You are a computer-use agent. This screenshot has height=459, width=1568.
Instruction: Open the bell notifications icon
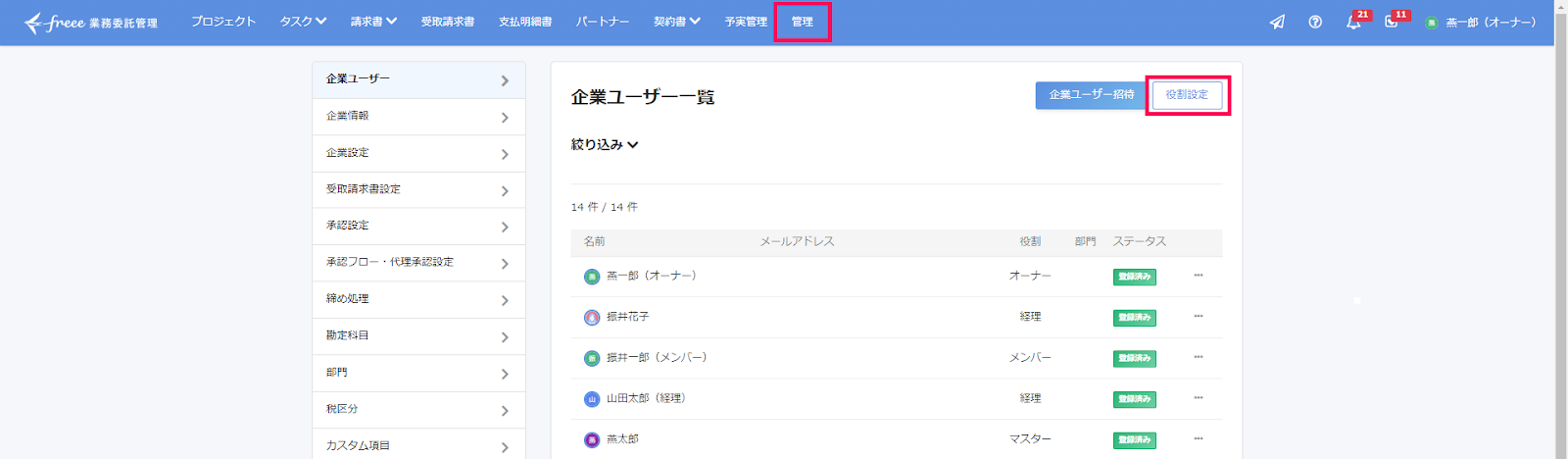point(1353,22)
